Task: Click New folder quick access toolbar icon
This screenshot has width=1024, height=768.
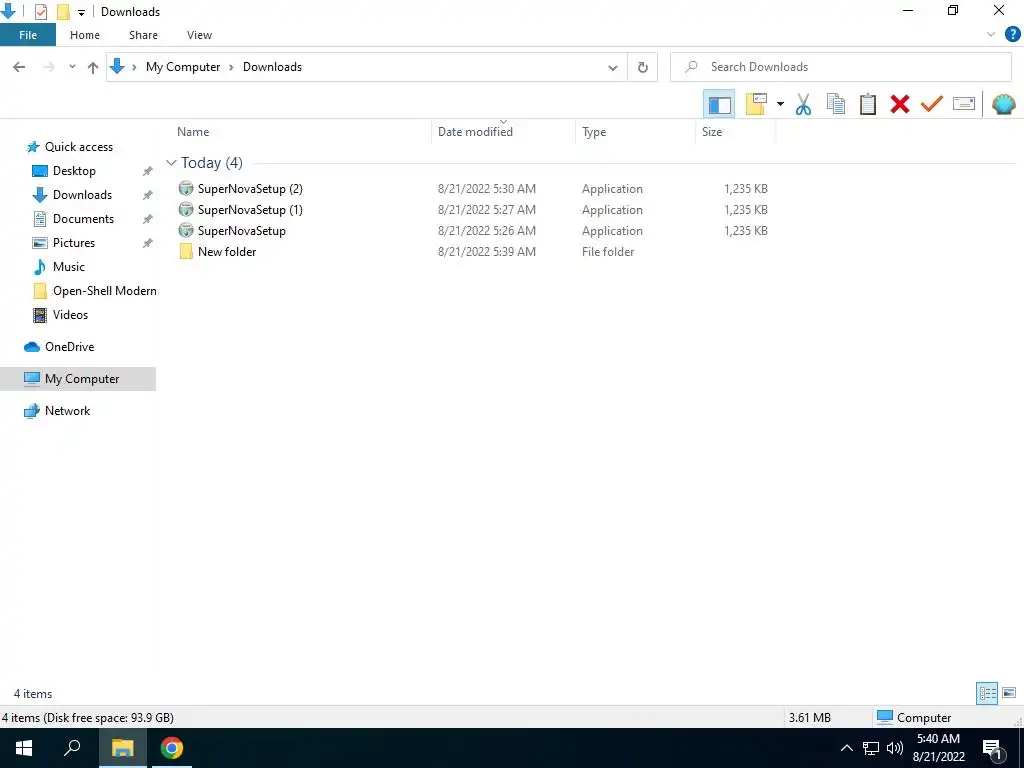Action: point(63,11)
